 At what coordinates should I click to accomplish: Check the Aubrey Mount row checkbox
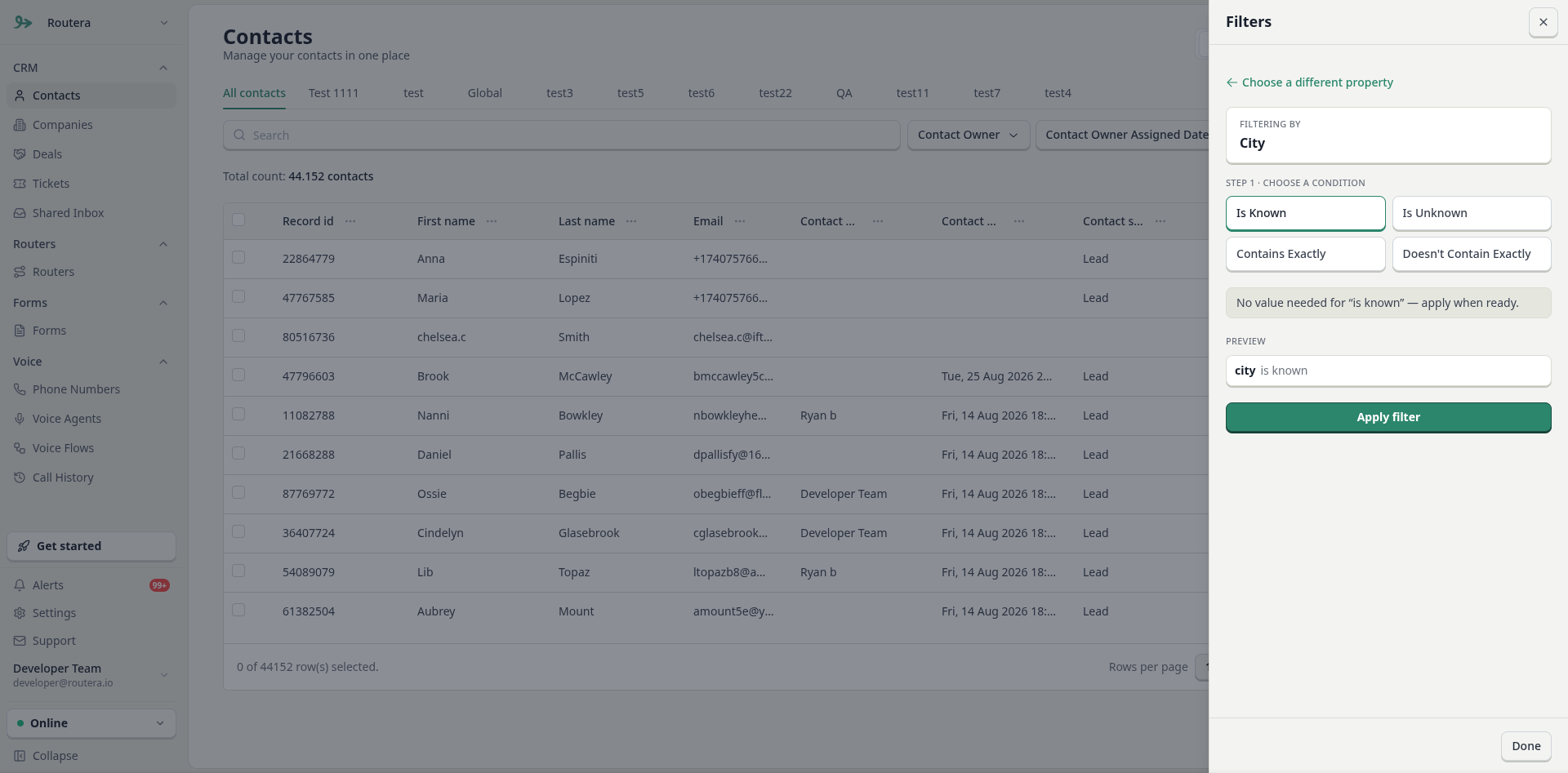click(238, 610)
